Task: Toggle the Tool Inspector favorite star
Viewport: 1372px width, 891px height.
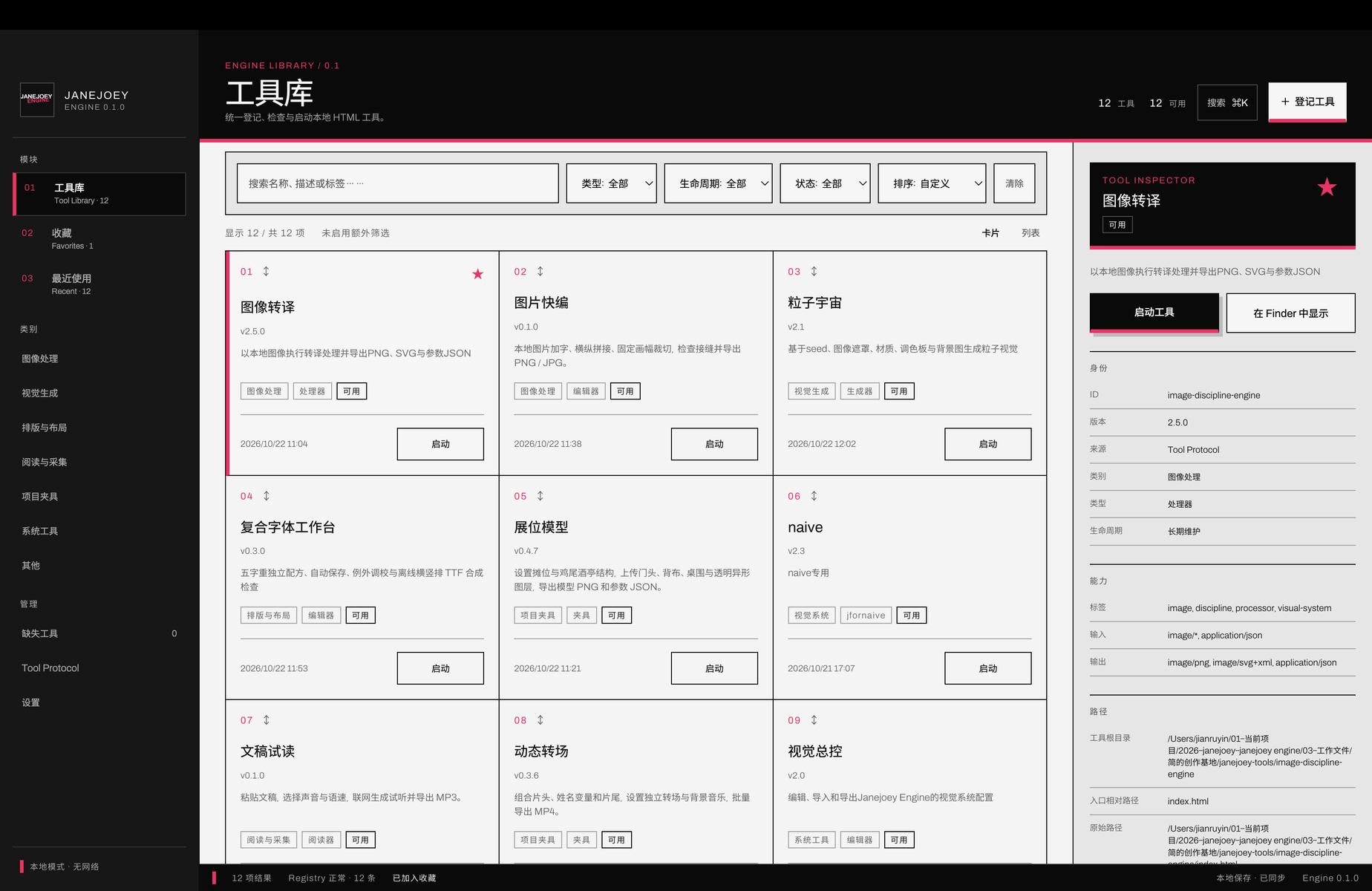Action: [1327, 187]
